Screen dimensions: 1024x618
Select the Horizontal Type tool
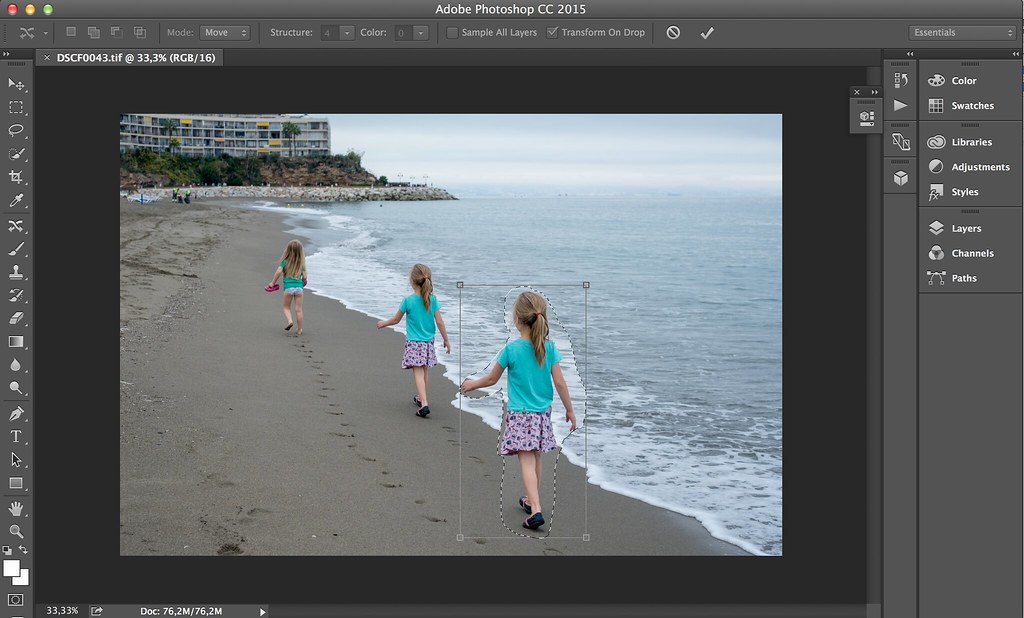[x=16, y=436]
